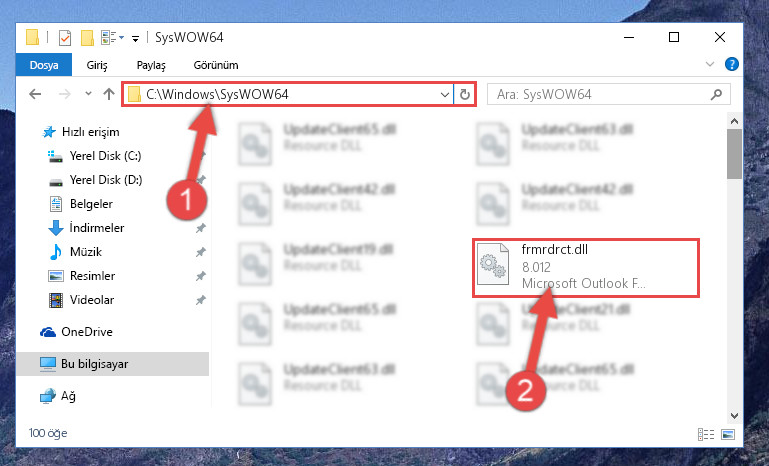This screenshot has width=769, height=466.
Task: Expand the ribbon chevron
Action: tap(710, 64)
